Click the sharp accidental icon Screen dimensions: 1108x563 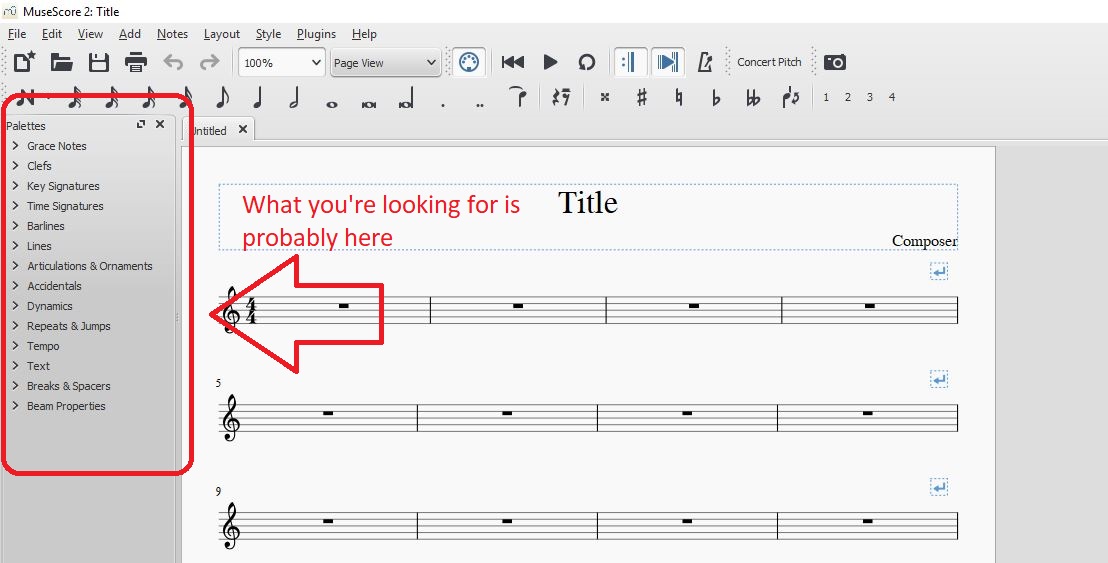point(642,97)
